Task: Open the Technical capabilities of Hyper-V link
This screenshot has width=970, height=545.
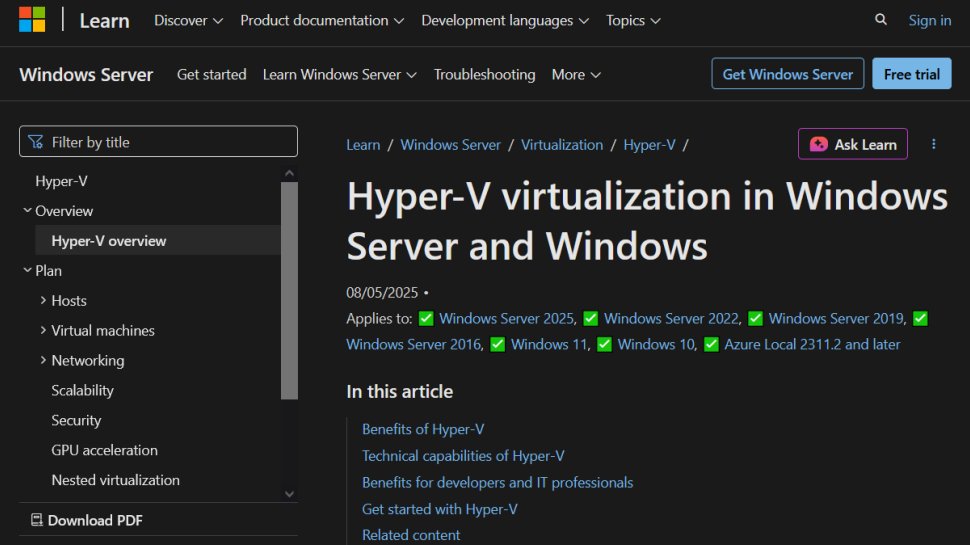Action: 463,456
